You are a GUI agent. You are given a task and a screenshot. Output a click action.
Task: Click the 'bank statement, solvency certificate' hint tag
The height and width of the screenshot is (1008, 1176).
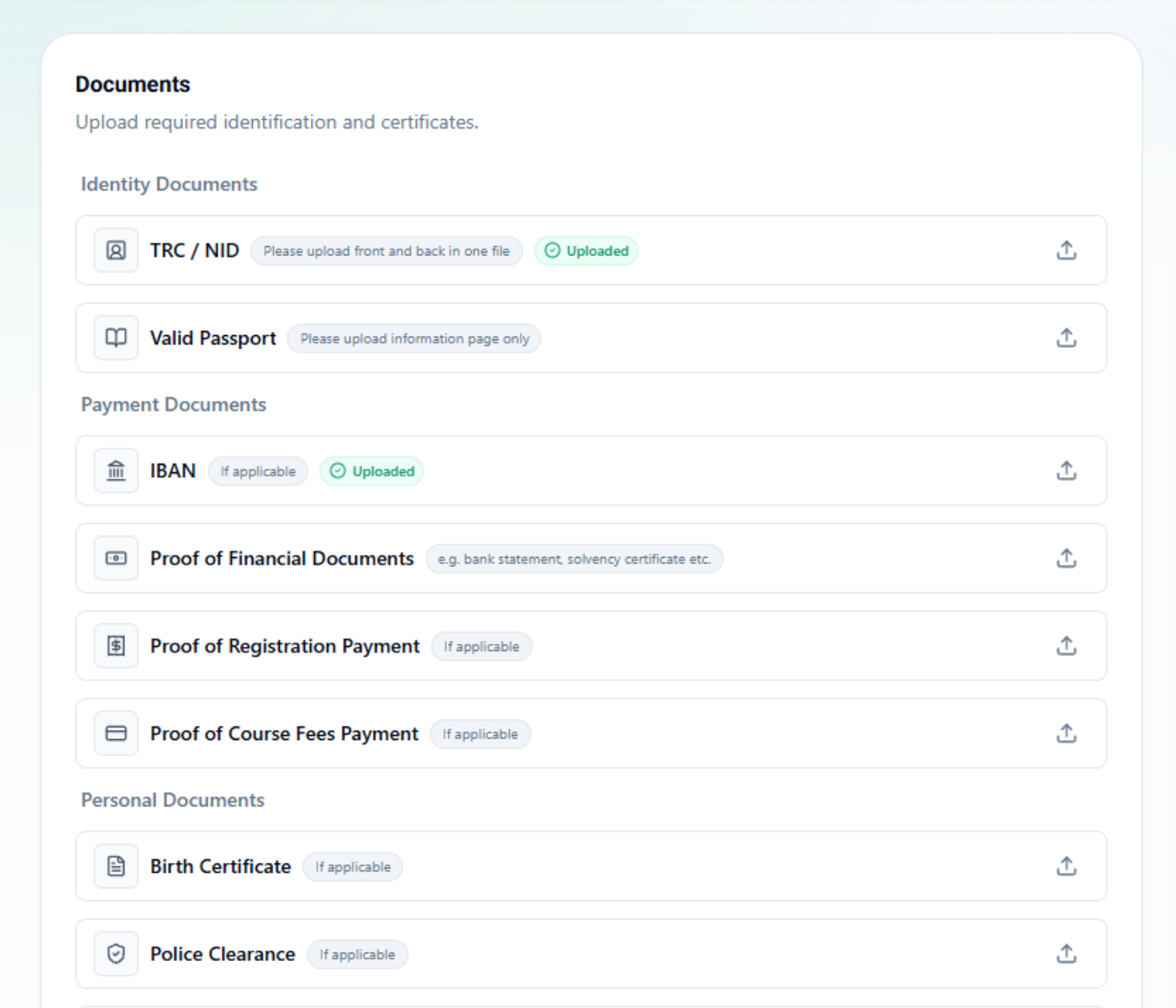pos(574,559)
